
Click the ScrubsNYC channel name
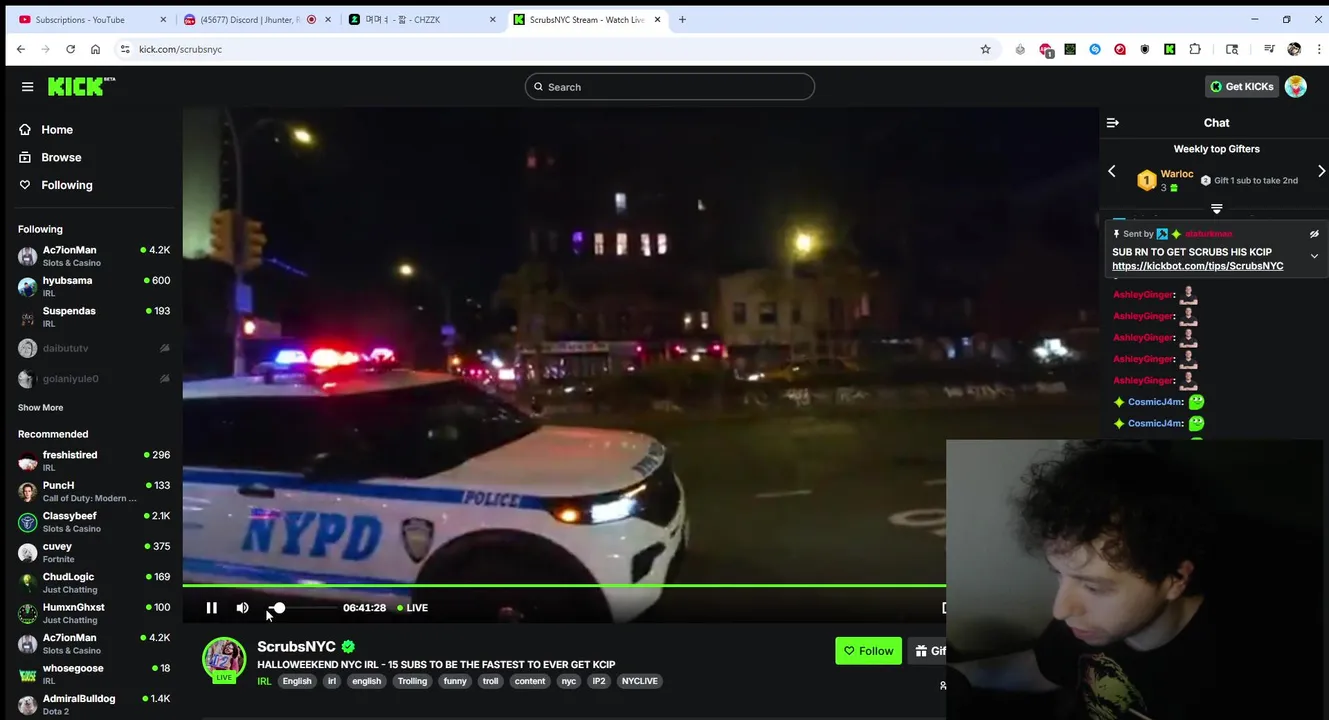(x=296, y=647)
